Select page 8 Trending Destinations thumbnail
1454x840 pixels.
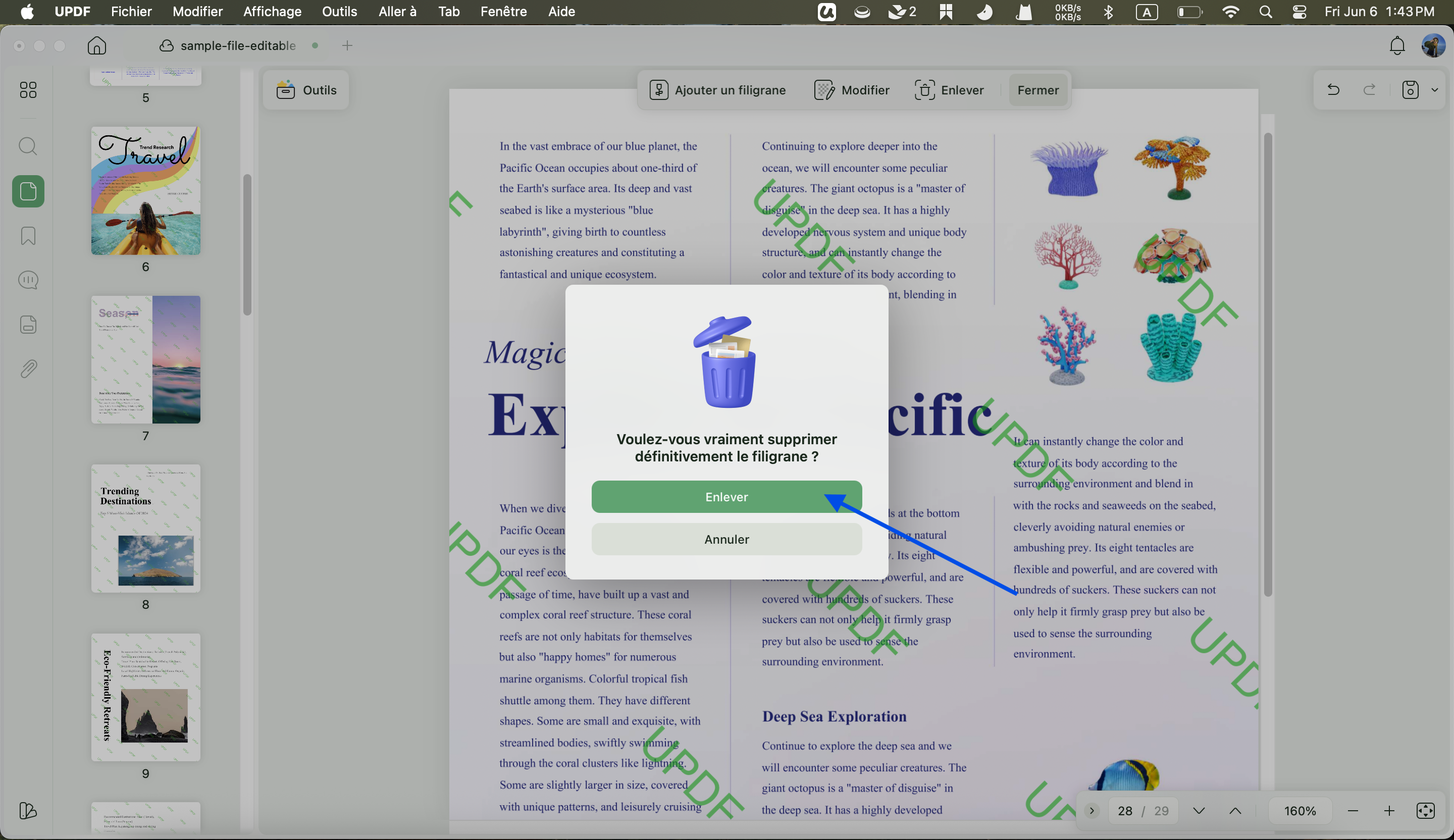click(x=146, y=529)
